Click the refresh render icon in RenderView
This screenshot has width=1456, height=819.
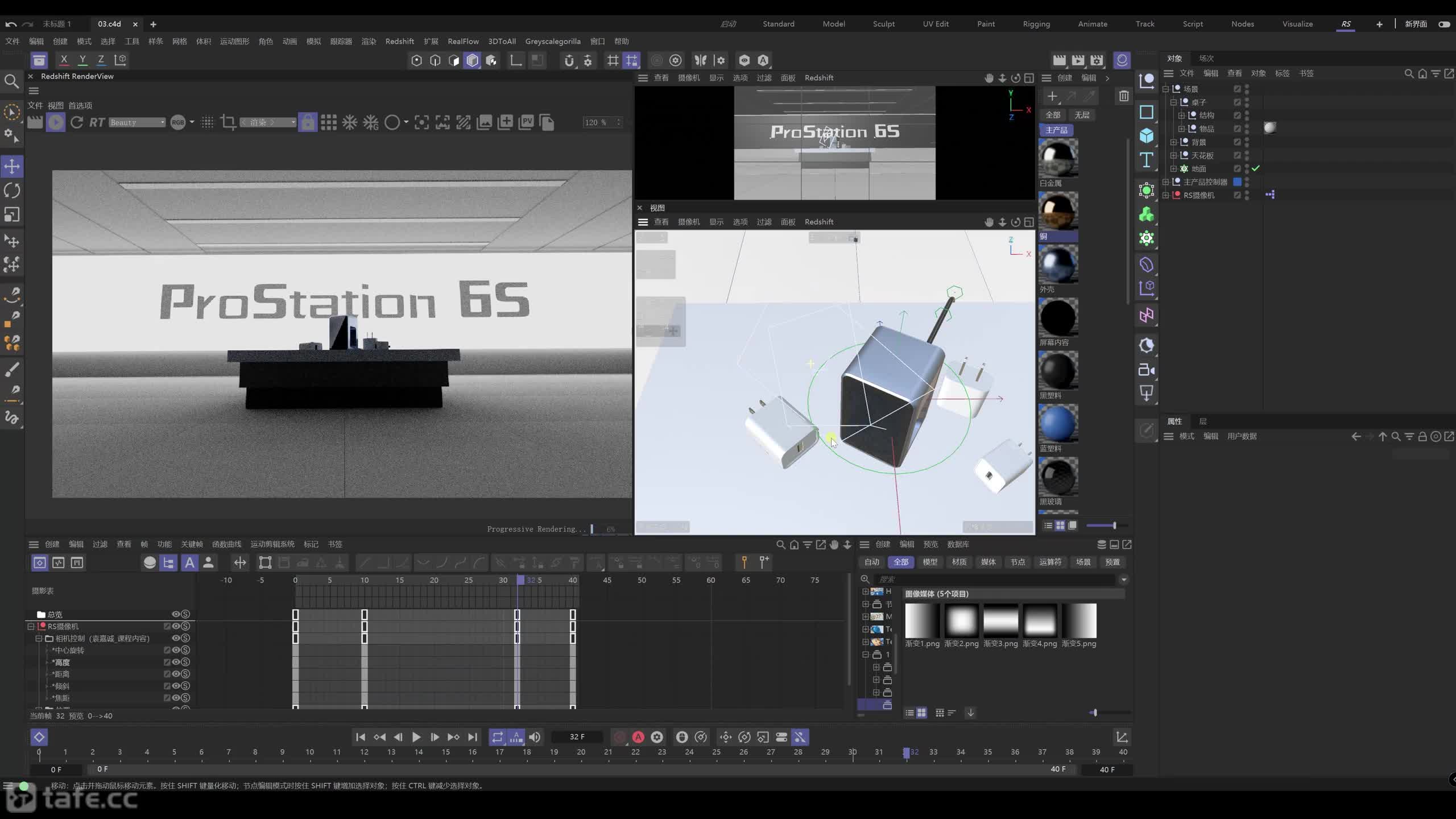click(x=77, y=122)
